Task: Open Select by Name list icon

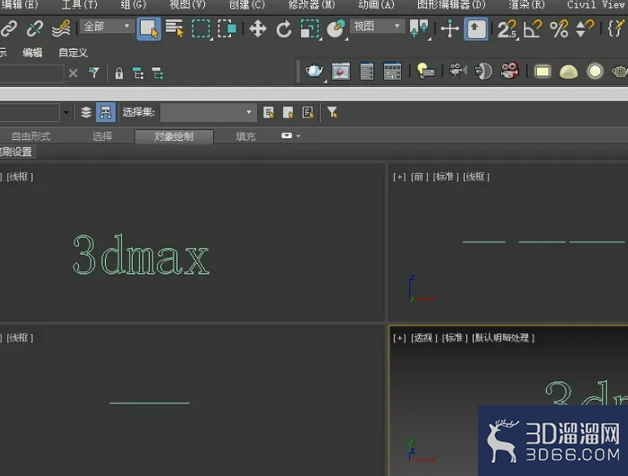Action: point(175,29)
